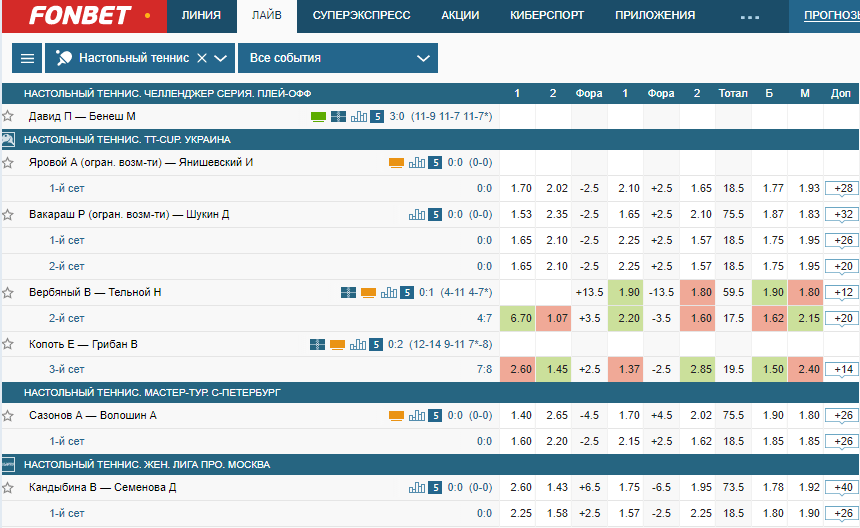Remove the Настольный теннис filter with X

202,58
